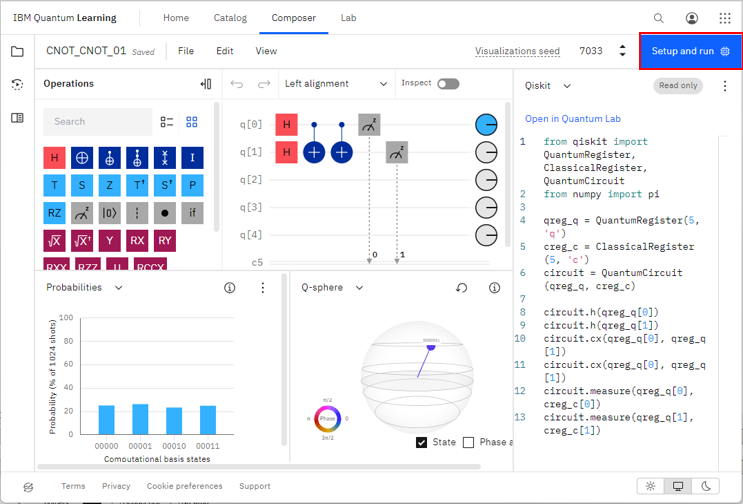Open user profile icon
Image resolution: width=743 pixels, height=504 pixels.
click(x=692, y=18)
